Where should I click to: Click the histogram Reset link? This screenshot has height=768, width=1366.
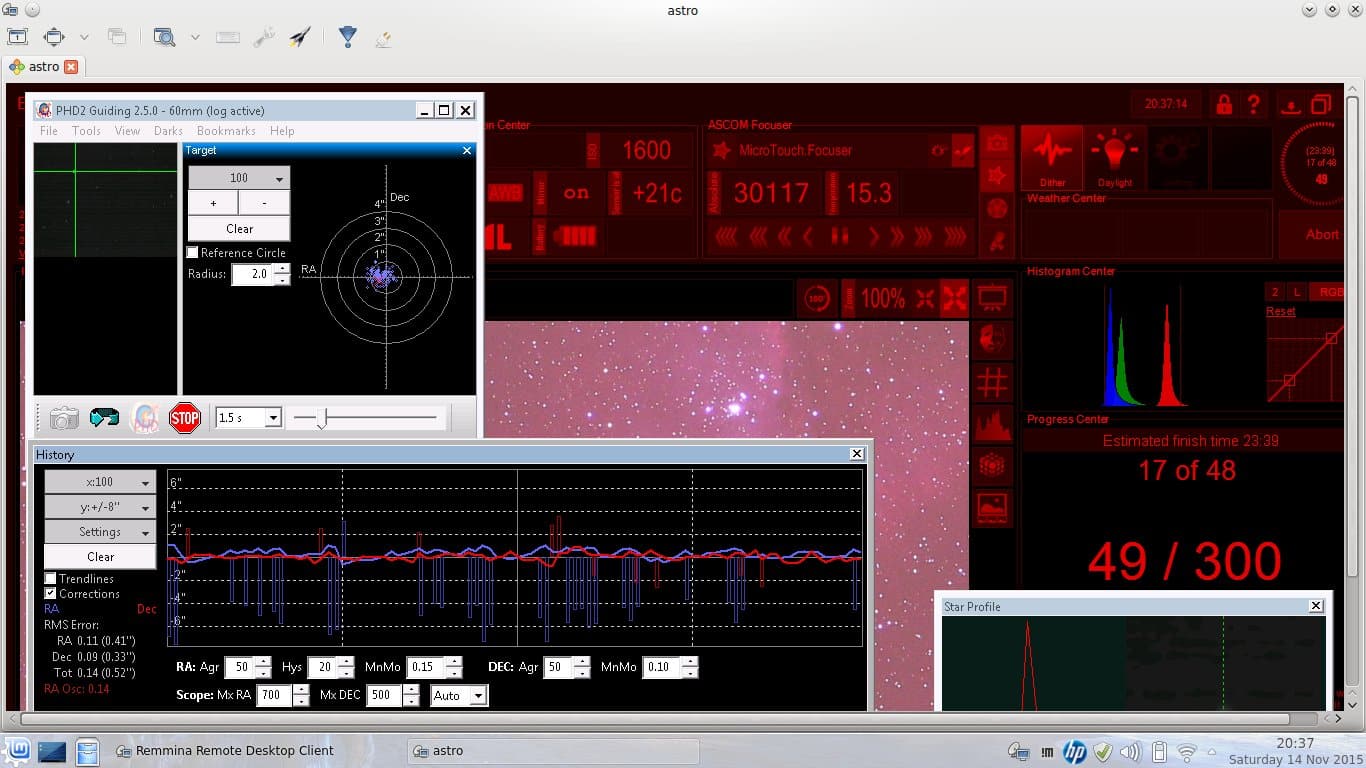click(x=1280, y=311)
